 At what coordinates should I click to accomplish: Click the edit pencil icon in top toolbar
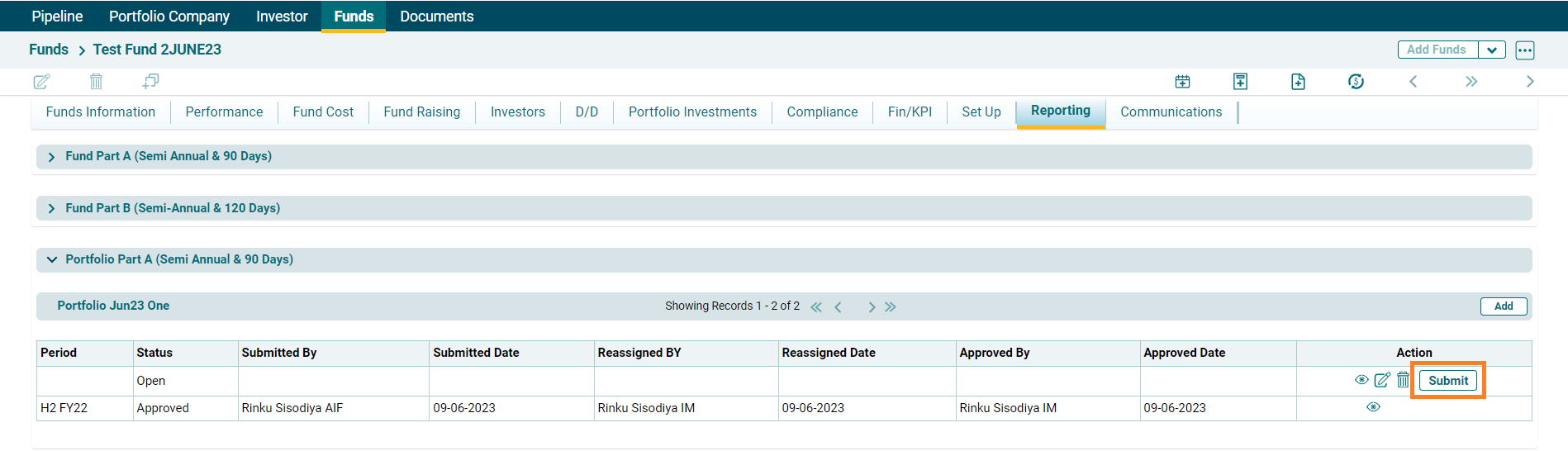pyautogui.click(x=41, y=81)
